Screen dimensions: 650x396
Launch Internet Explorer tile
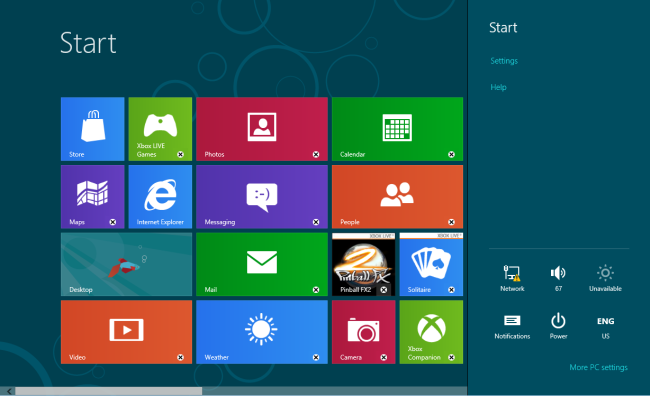pos(160,197)
